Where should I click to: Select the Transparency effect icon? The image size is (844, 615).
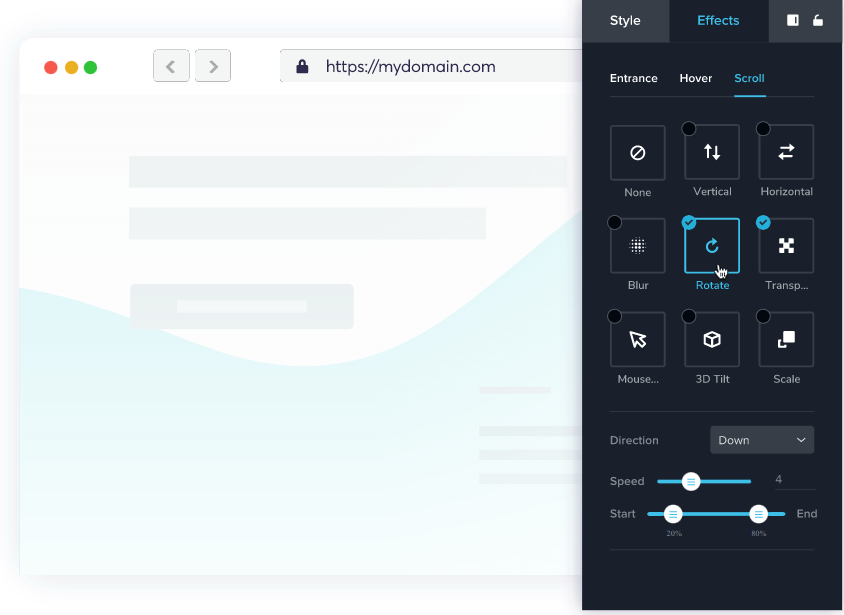(786, 246)
